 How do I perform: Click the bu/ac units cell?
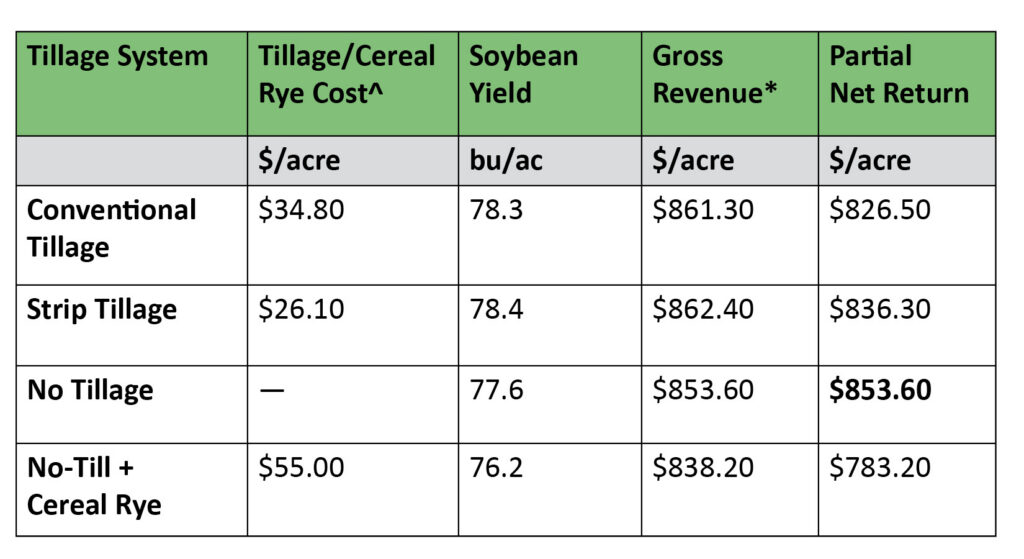point(507,160)
